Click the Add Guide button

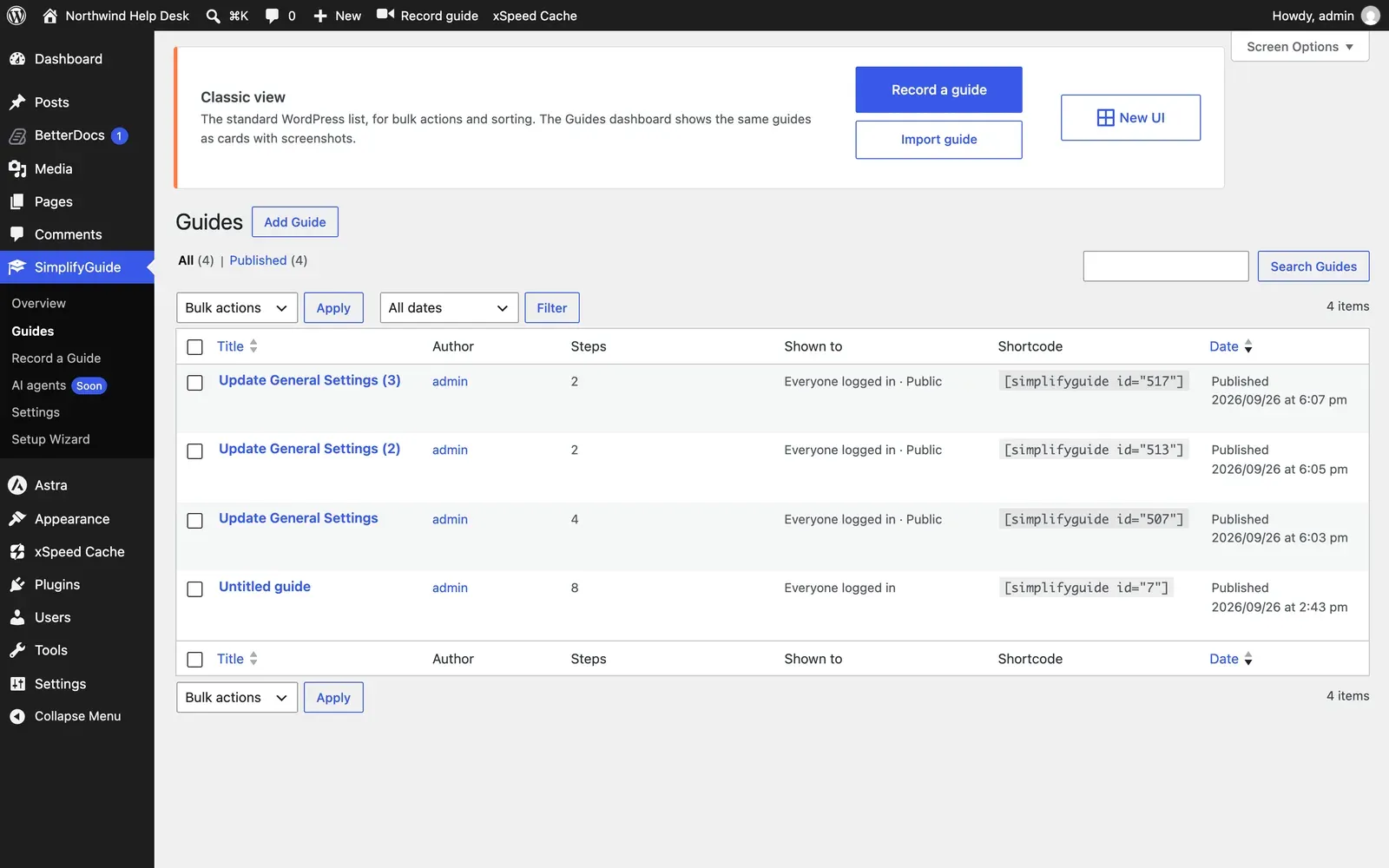[x=295, y=222]
